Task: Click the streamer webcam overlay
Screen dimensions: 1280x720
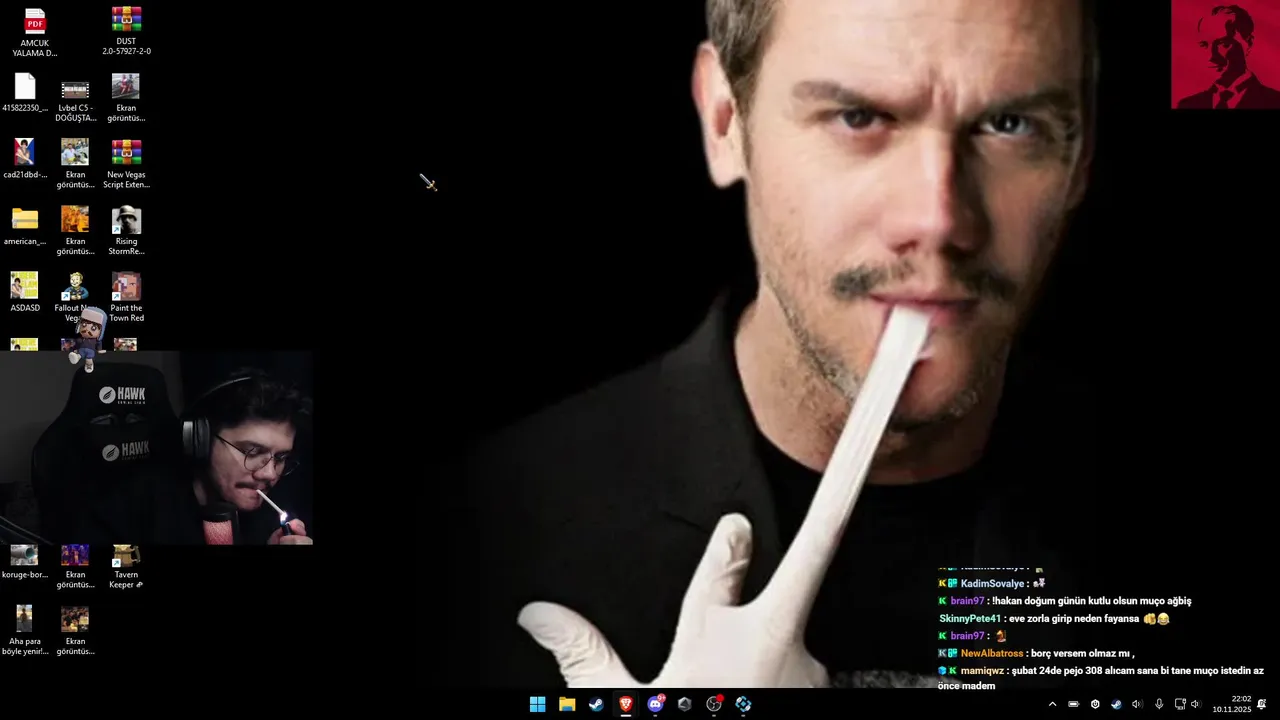Action: [x=156, y=448]
